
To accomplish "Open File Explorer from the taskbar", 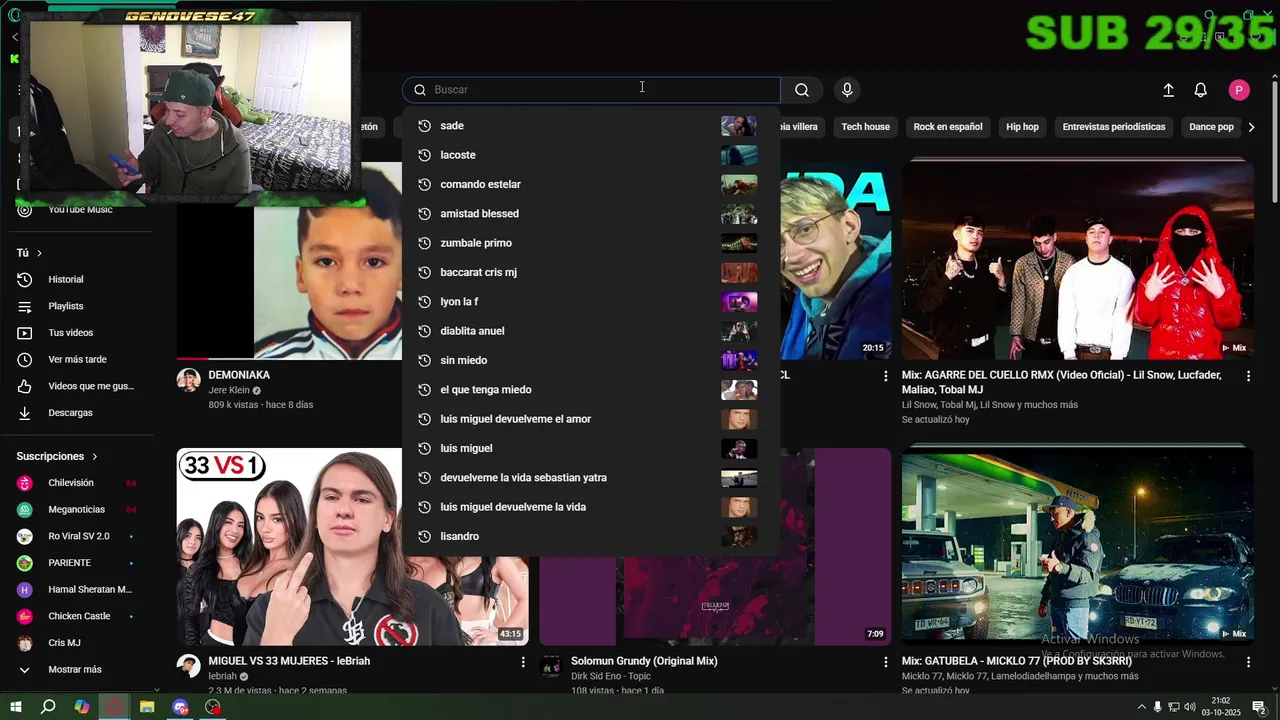I will point(147,707).
